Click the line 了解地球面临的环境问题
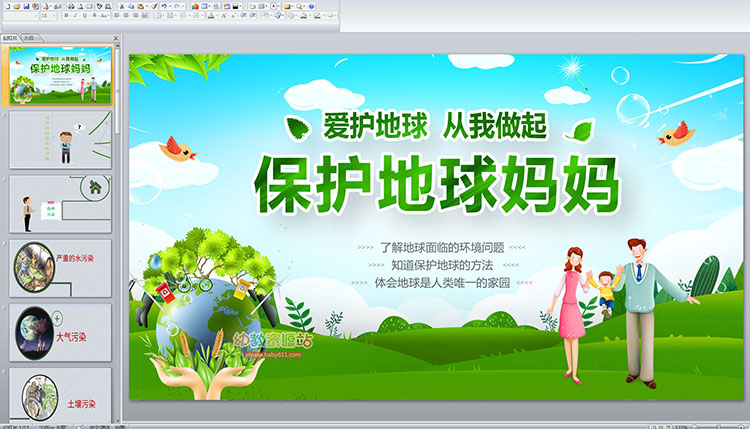This screenshot has width=750, height=429. coord(442,247)
